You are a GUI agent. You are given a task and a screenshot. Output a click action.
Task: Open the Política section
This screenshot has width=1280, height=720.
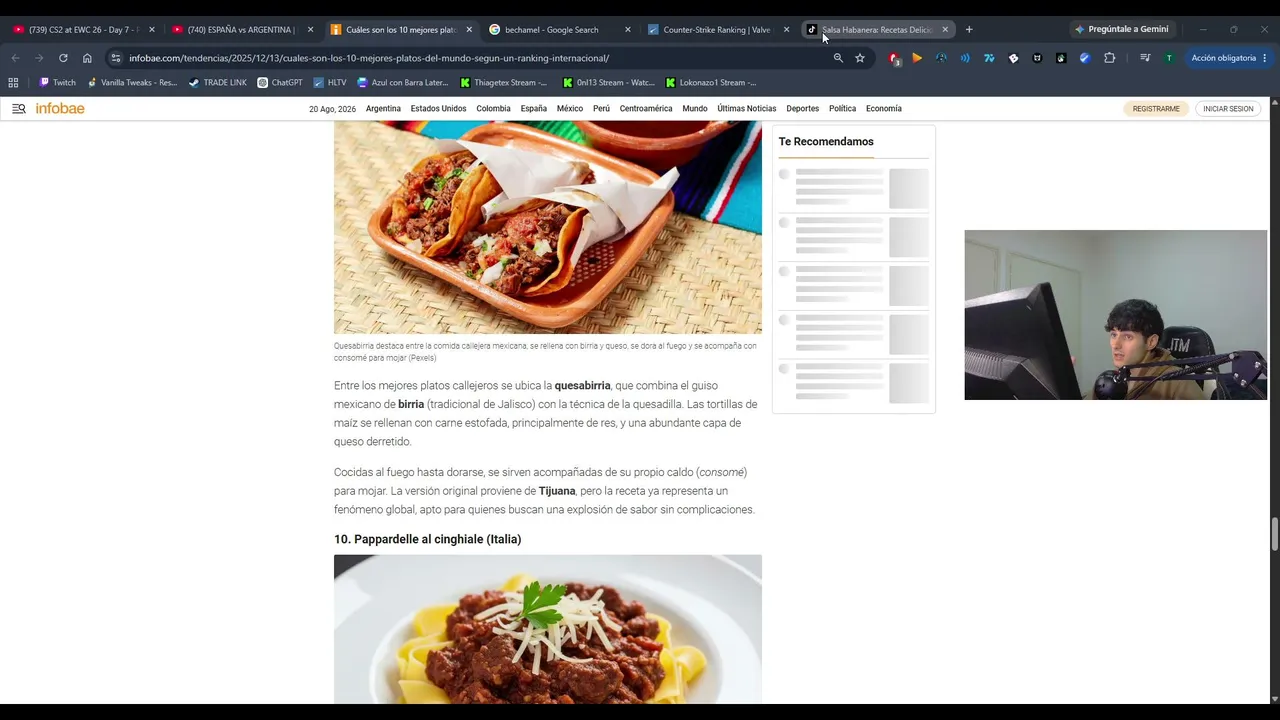click(x=842, y=108)
